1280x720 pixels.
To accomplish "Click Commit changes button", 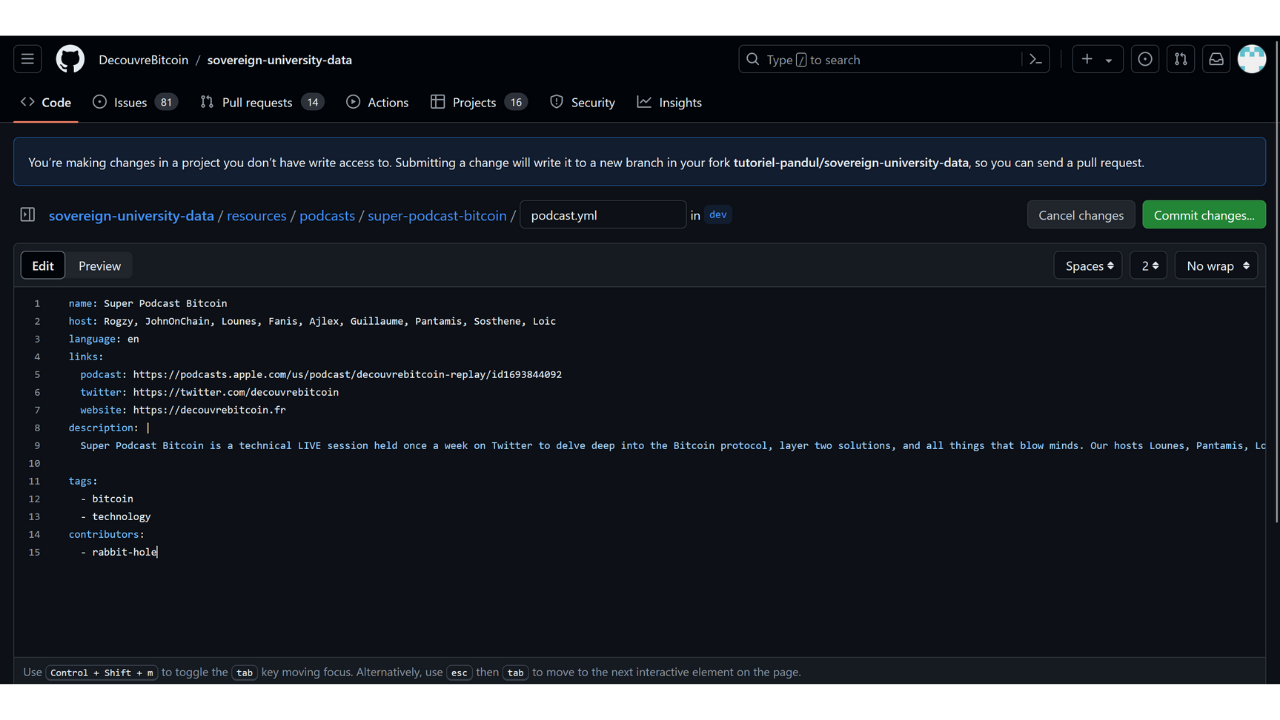I will pos(1204,215).
